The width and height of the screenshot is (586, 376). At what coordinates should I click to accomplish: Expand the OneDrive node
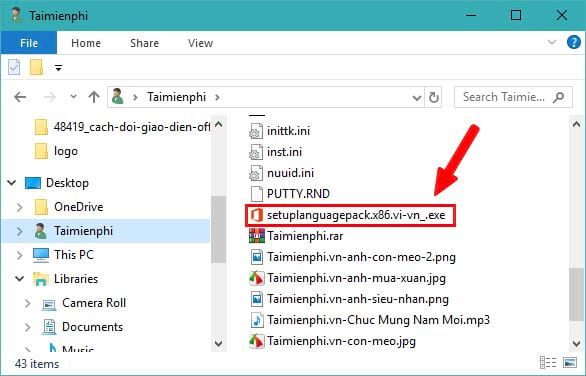pyautogui.click(x=19, y=207)
